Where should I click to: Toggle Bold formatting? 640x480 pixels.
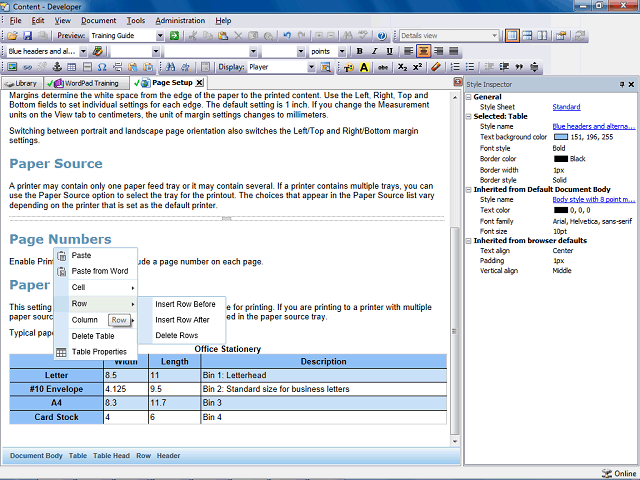pyautogui.click(x=359, y=51)
